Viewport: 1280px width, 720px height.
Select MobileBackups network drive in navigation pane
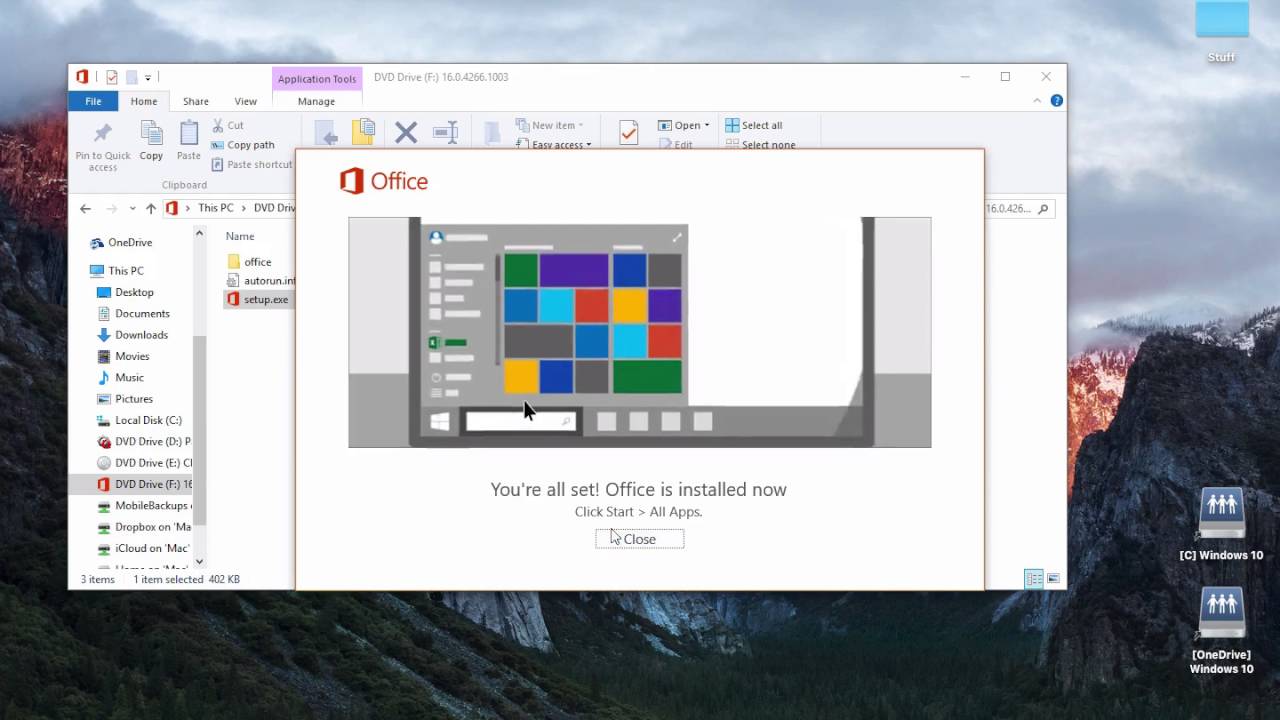coord(143,505)
